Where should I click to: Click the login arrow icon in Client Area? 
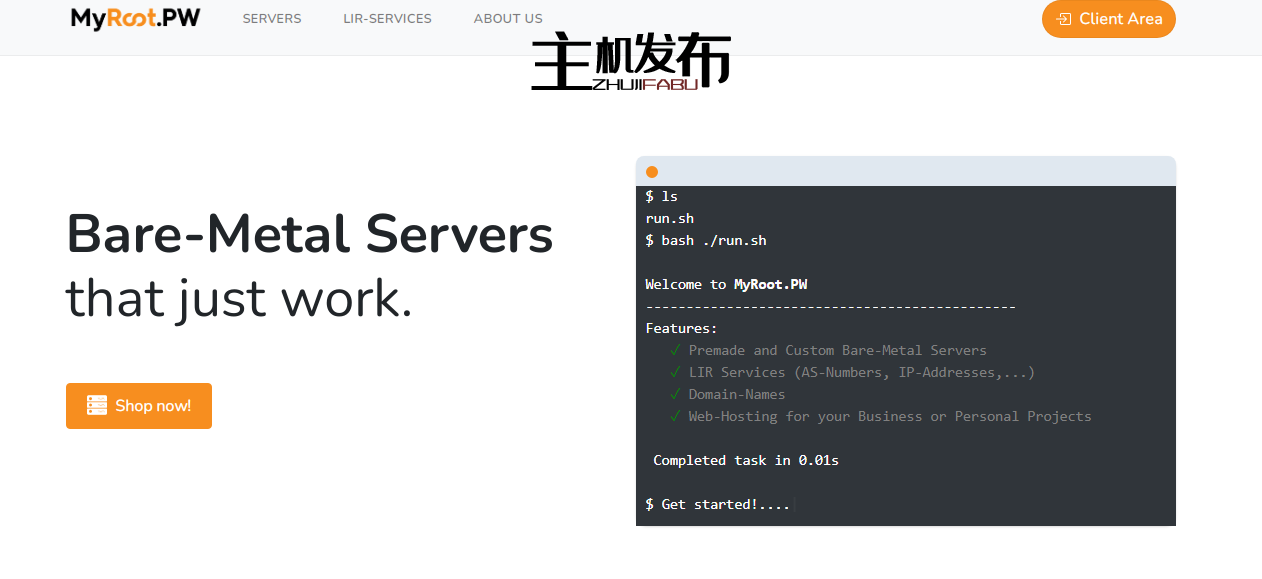click(x=1064, y=19)
